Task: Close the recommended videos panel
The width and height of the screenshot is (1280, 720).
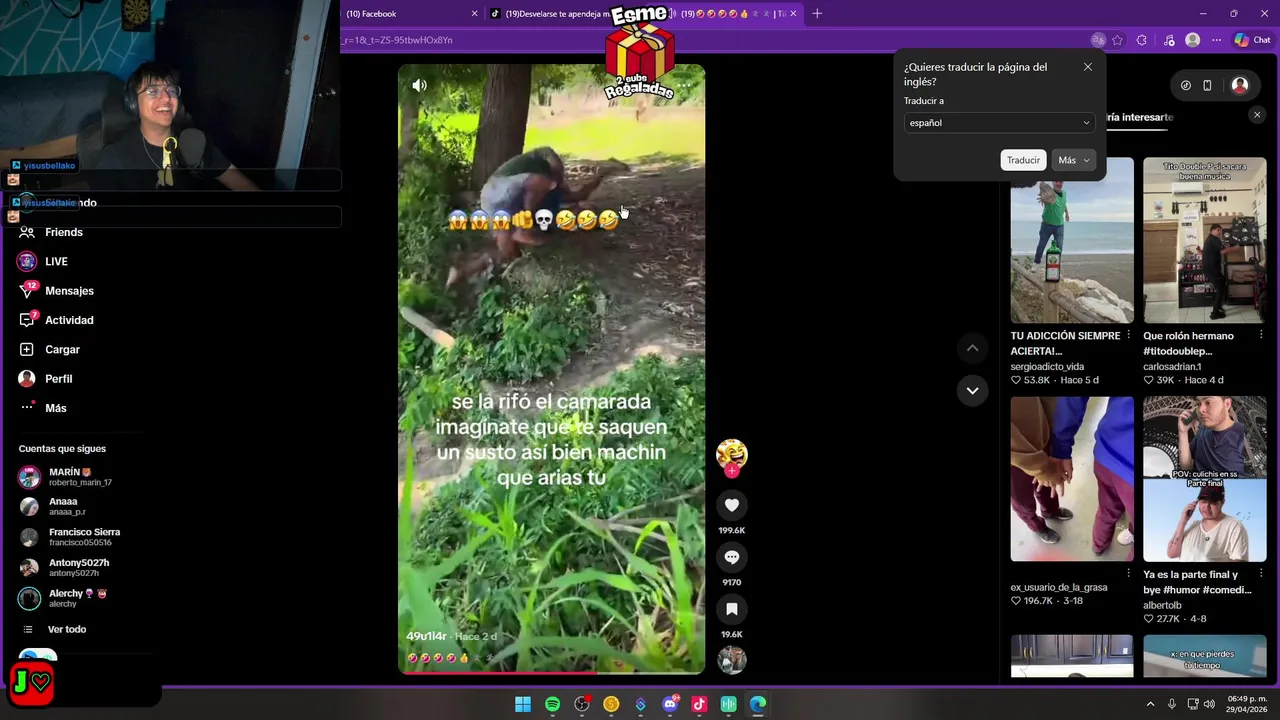Action: [1258, 115]
